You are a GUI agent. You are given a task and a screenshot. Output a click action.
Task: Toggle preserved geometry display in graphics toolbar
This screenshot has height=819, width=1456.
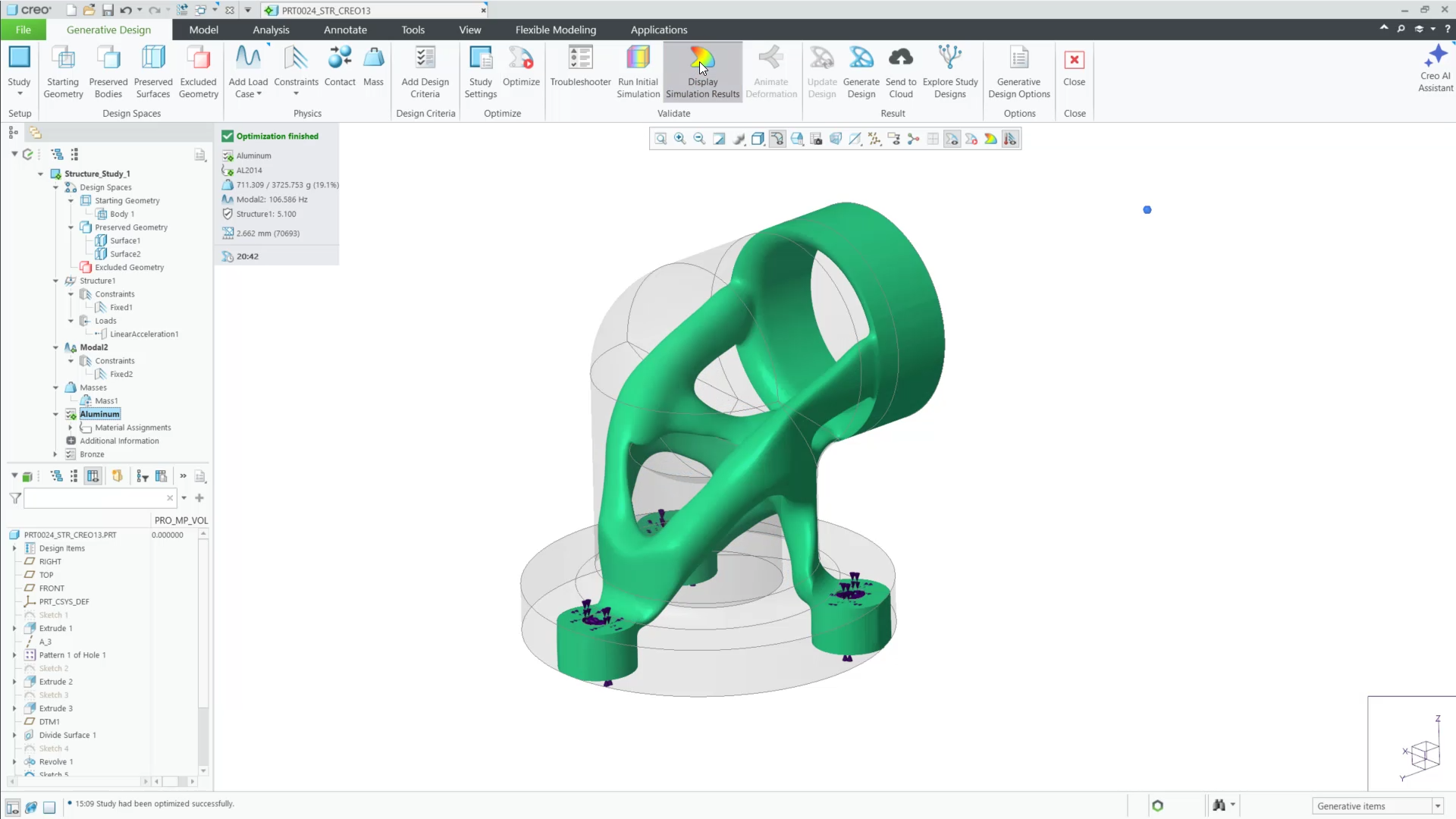[x=952, y=139]
